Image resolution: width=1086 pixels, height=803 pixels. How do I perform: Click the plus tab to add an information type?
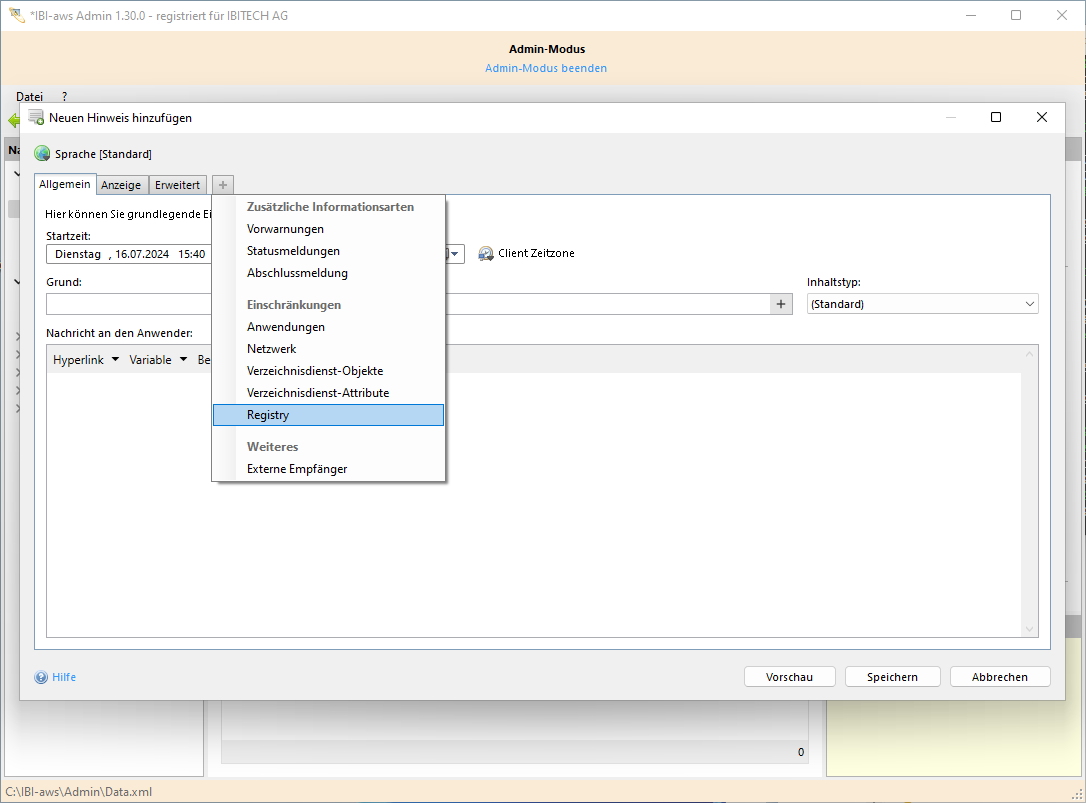click(x=222, y=184)
